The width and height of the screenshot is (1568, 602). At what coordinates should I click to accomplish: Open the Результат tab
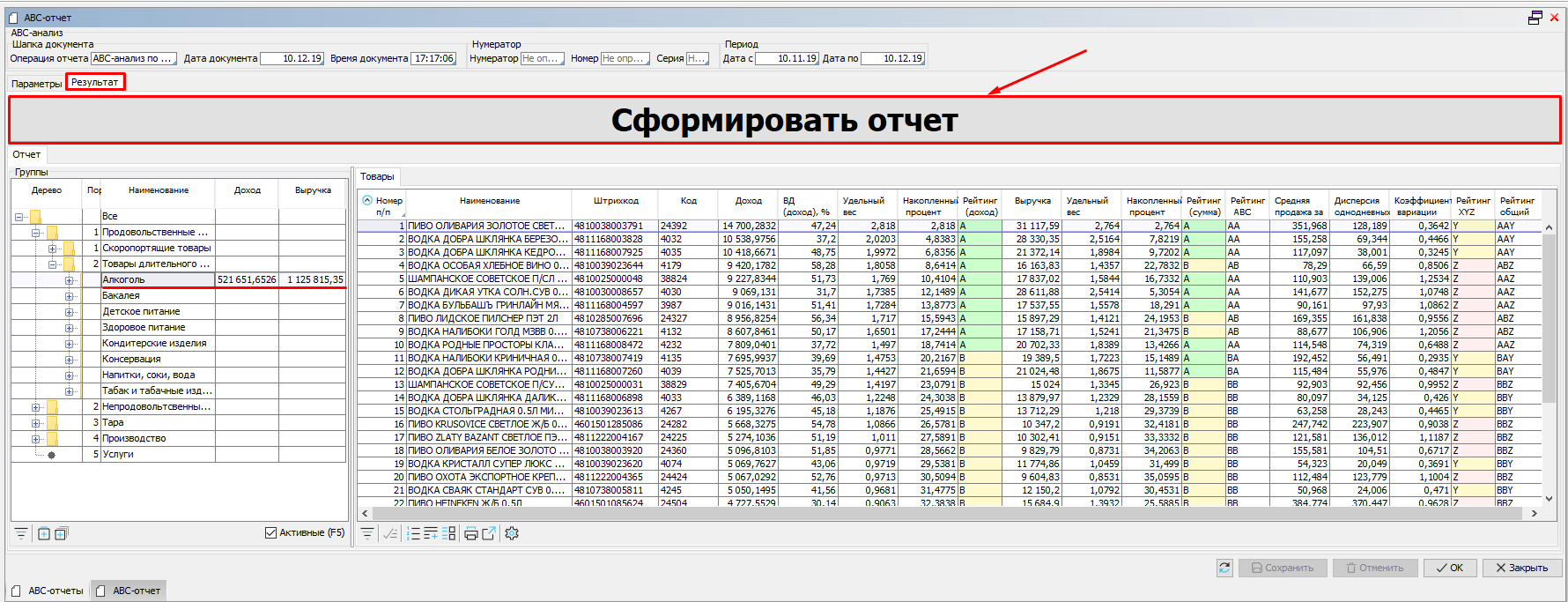[95, 82]
